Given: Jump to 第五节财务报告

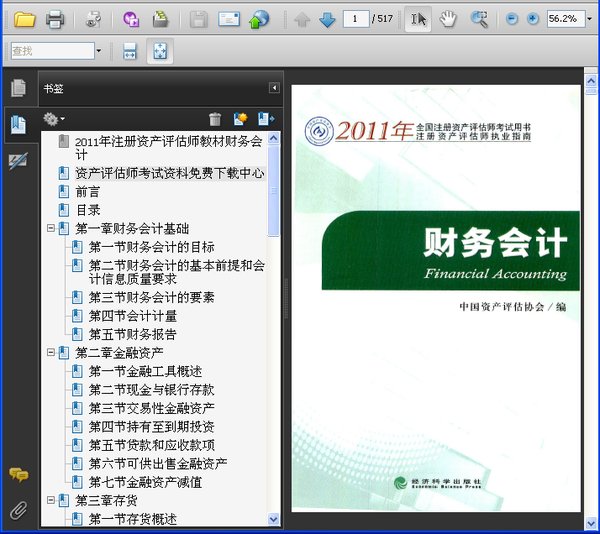Looking at the screenshot, I should coord(132,334).
